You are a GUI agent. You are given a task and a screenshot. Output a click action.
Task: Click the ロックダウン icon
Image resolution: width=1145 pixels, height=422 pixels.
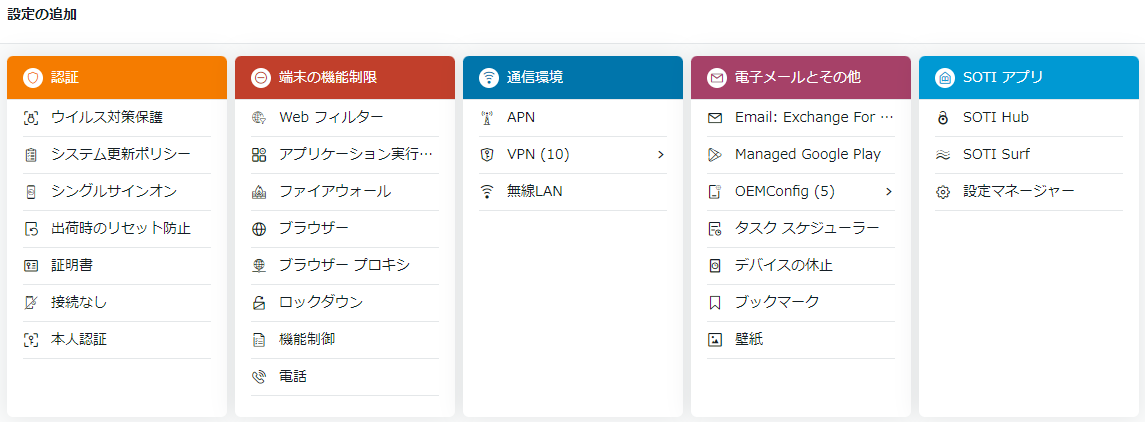(x=259, y=303)
